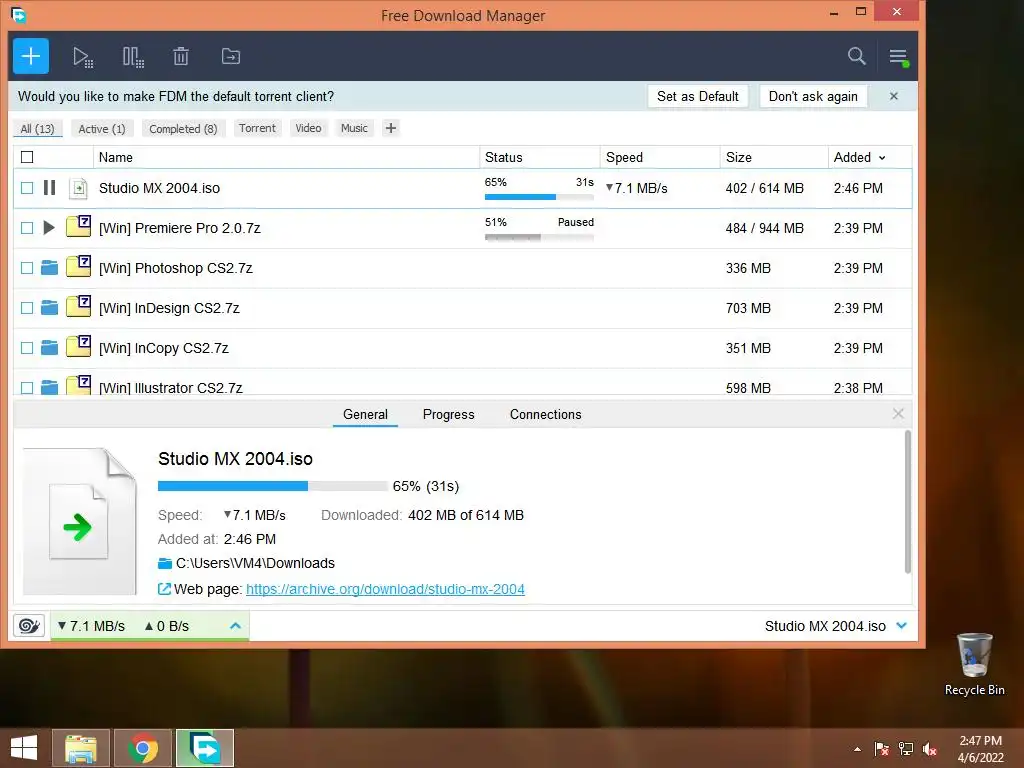Collapse details with bottom-right chevron

[x=902, y=626]
